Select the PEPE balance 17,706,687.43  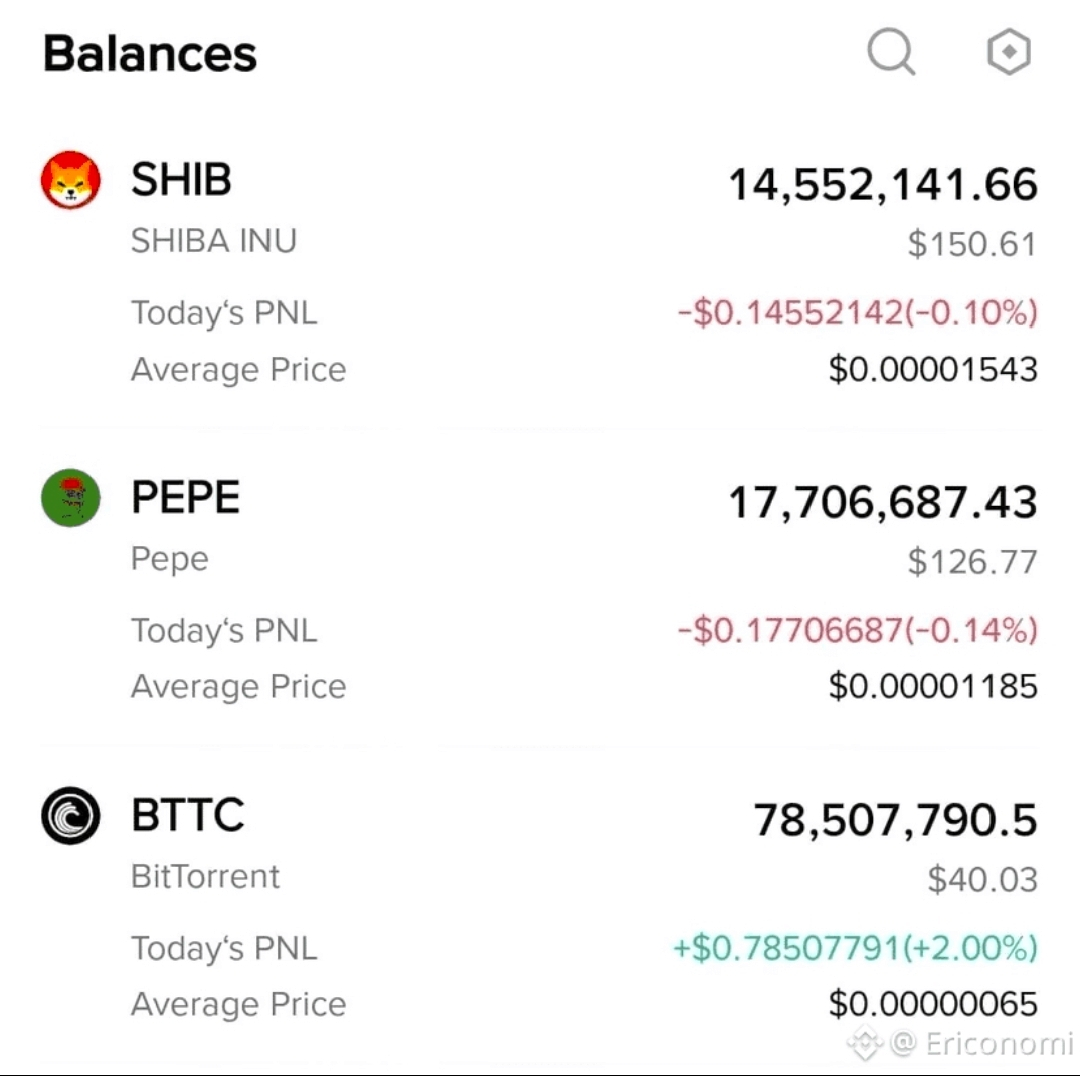pos(882,502)
